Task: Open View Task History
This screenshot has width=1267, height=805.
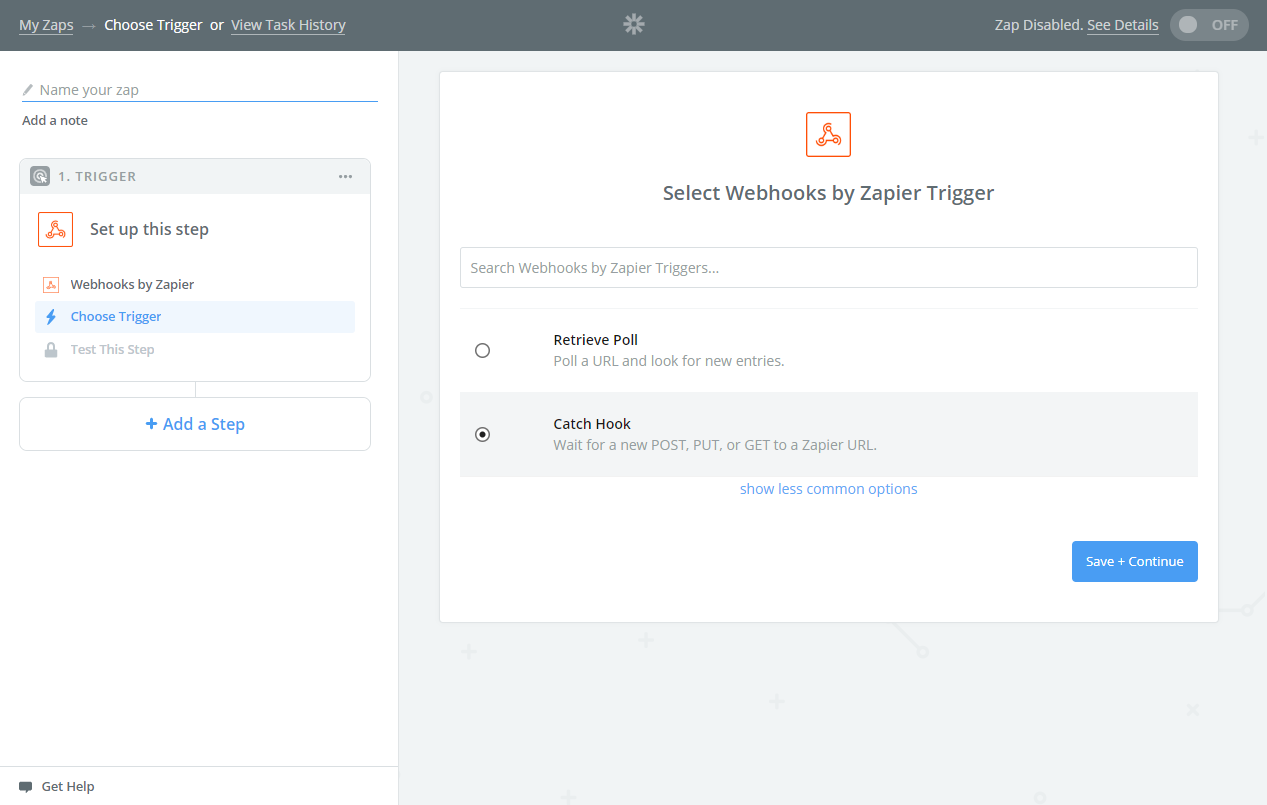Action: (x=288, y=25)
